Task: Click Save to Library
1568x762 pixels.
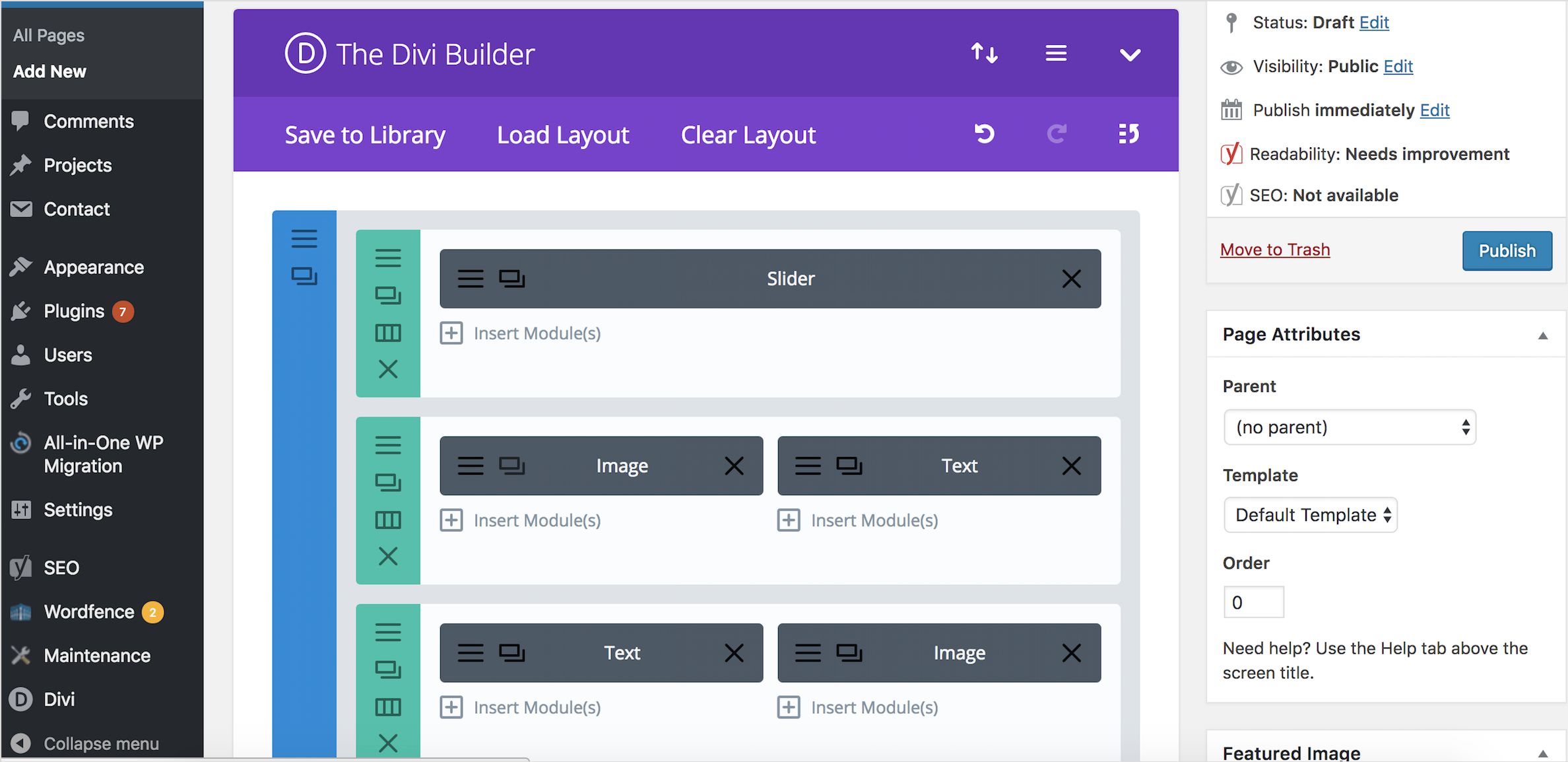Action: pos(365,135)
